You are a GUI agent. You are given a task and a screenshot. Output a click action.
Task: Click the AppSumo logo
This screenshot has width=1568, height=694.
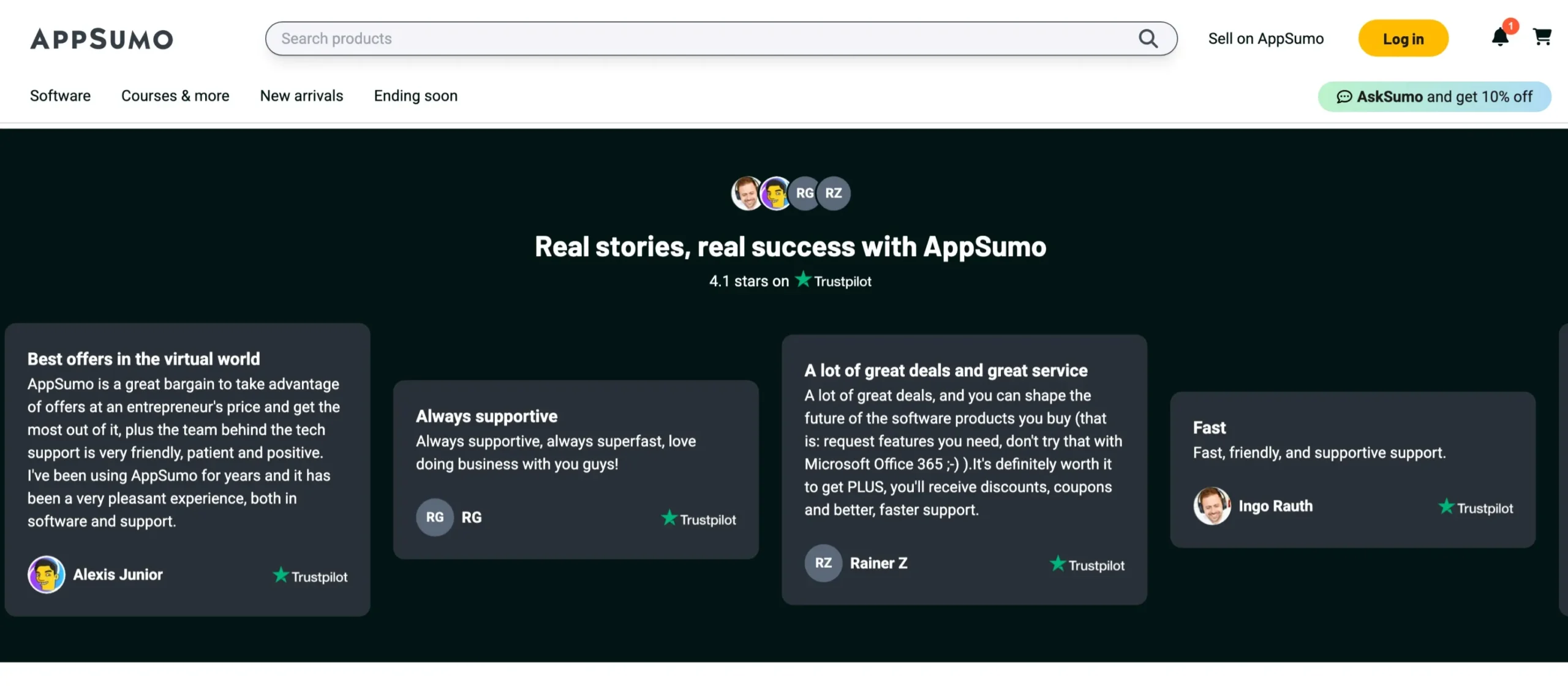[x=100, y=38]
